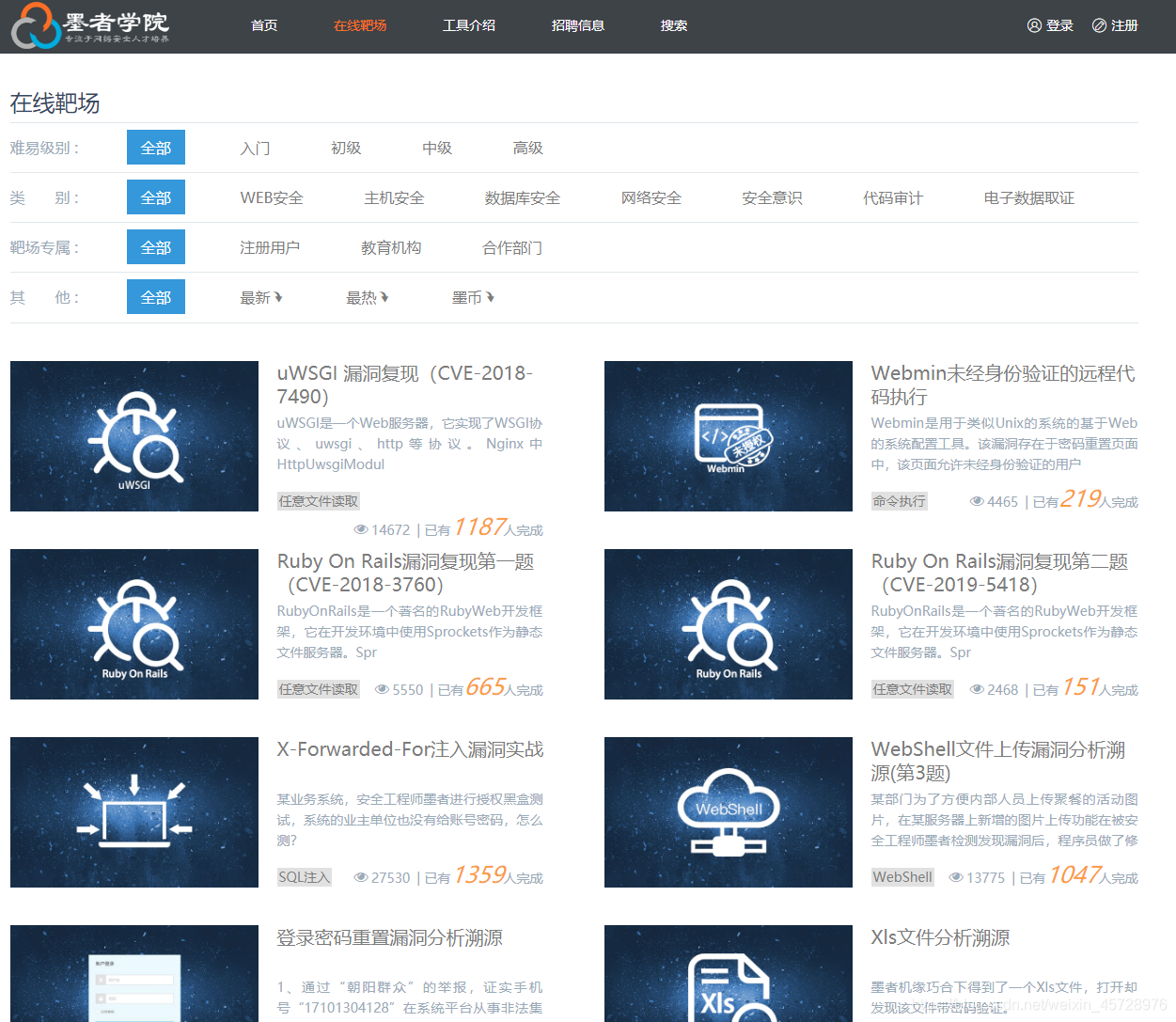Screen dimensions: 1176x1022
Task: Click the 注册 pencil icon
Action: pyautogui.click(x=1099, y=25)
